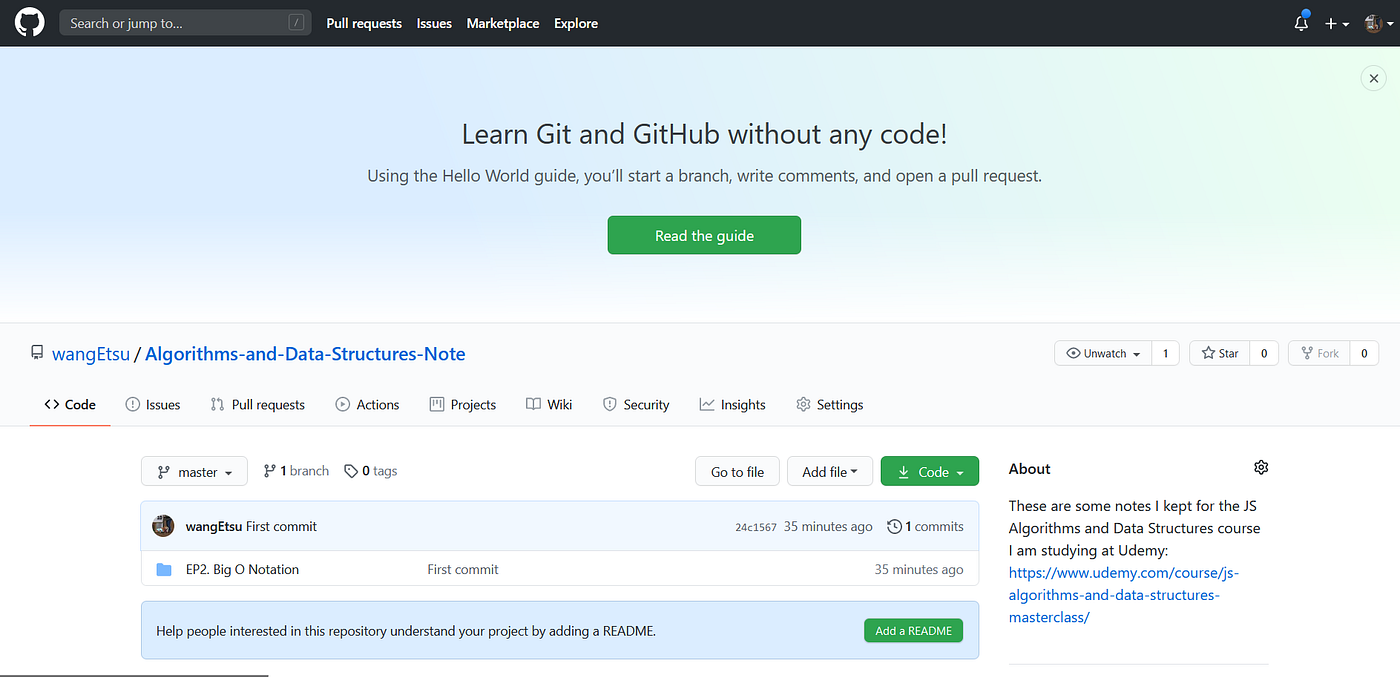Open Marketplace in top navigation
Image resolution: width=1400 pixels, height=677 pixels.
(x=503, y=23)
